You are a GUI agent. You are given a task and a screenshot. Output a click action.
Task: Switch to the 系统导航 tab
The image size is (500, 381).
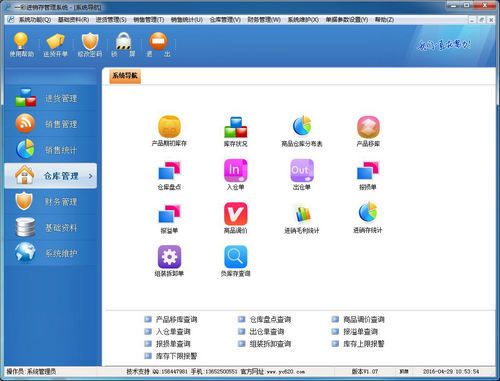(x=125, y=76)
